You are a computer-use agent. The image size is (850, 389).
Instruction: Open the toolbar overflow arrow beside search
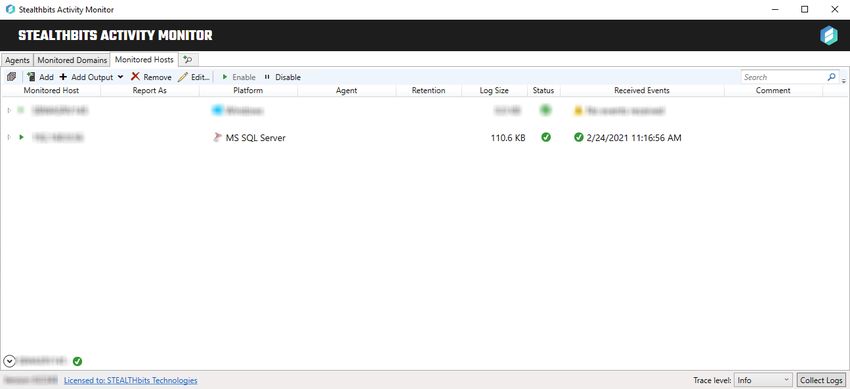click(x=843, y=81)
